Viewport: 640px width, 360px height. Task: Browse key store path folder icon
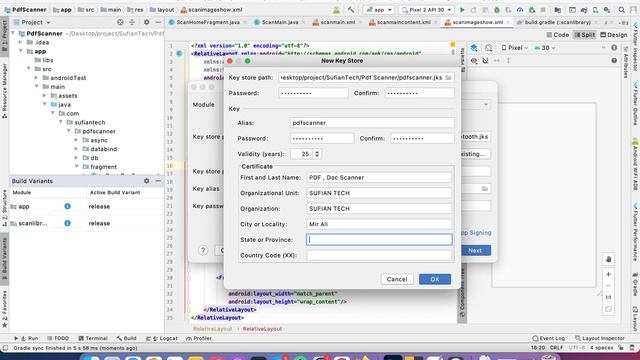pyautogui.click(x=448, y=78)
